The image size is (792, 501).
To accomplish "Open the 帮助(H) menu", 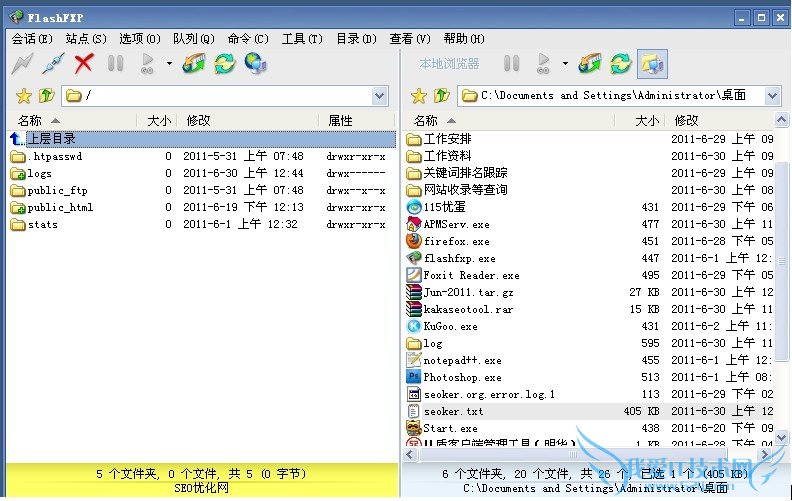I will [x=464, y=39].
